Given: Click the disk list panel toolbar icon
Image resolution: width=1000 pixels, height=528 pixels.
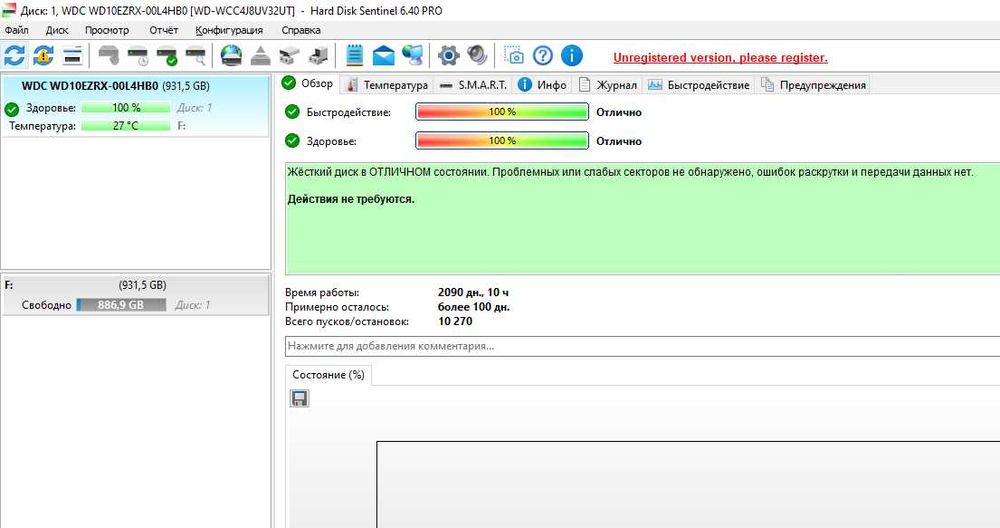Looking at the screenshot, I should tap(73, 56).
